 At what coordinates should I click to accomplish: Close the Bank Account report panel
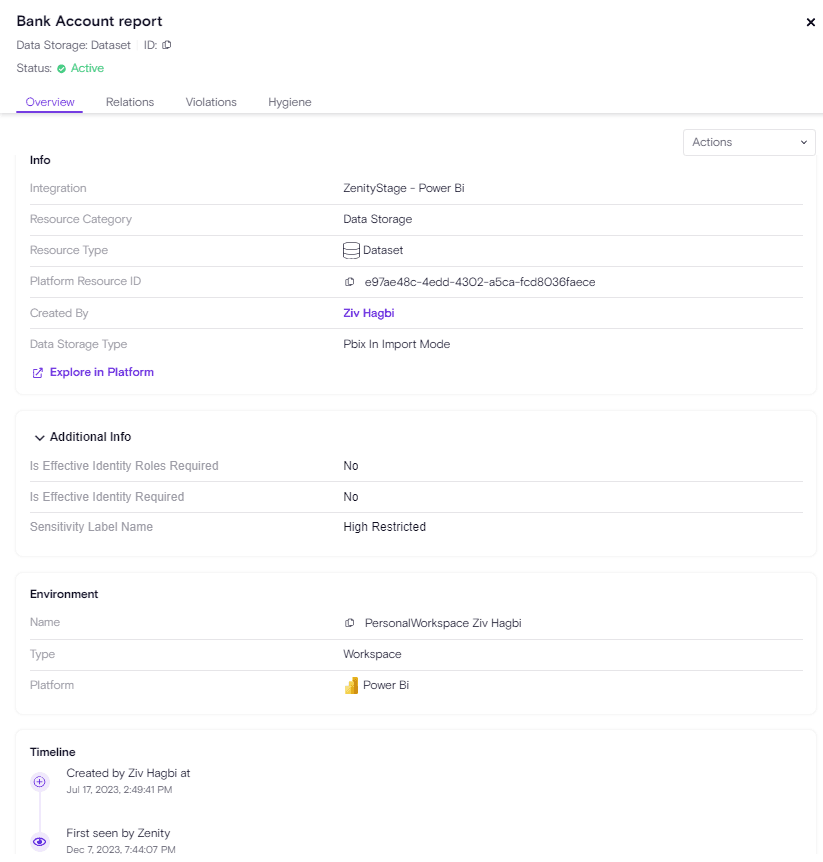coord(810,22)
